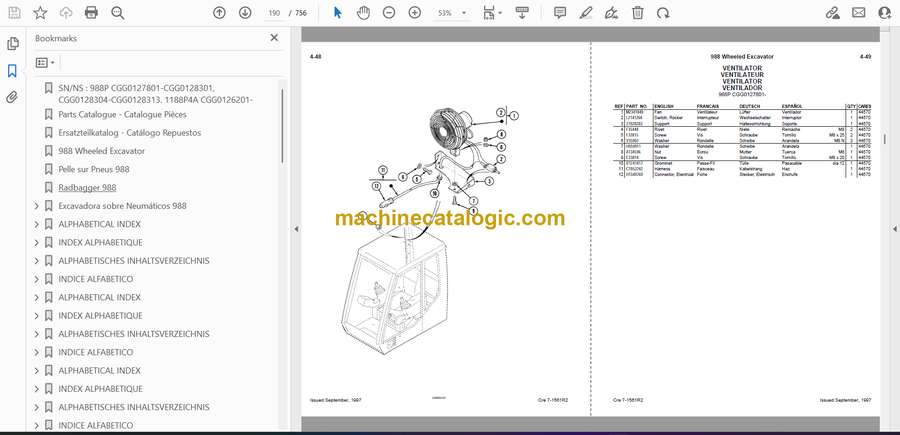
Task: Open the Page Thumbnails panel
Action: click(13, 44)
